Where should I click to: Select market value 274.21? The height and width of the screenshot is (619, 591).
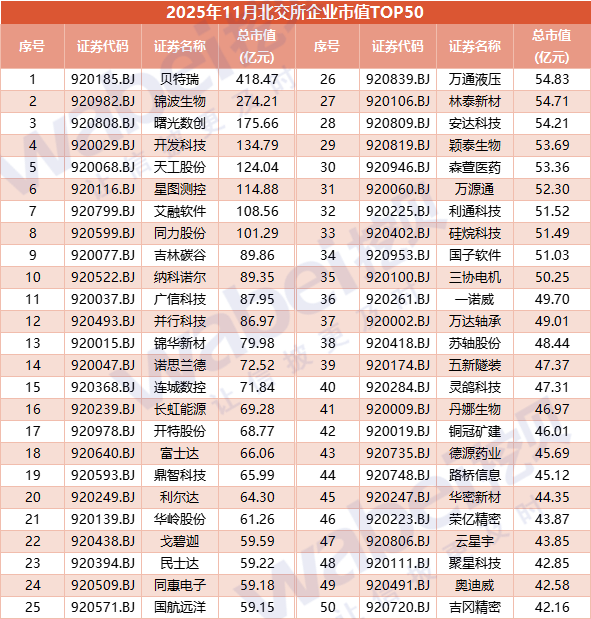point(257,101)
